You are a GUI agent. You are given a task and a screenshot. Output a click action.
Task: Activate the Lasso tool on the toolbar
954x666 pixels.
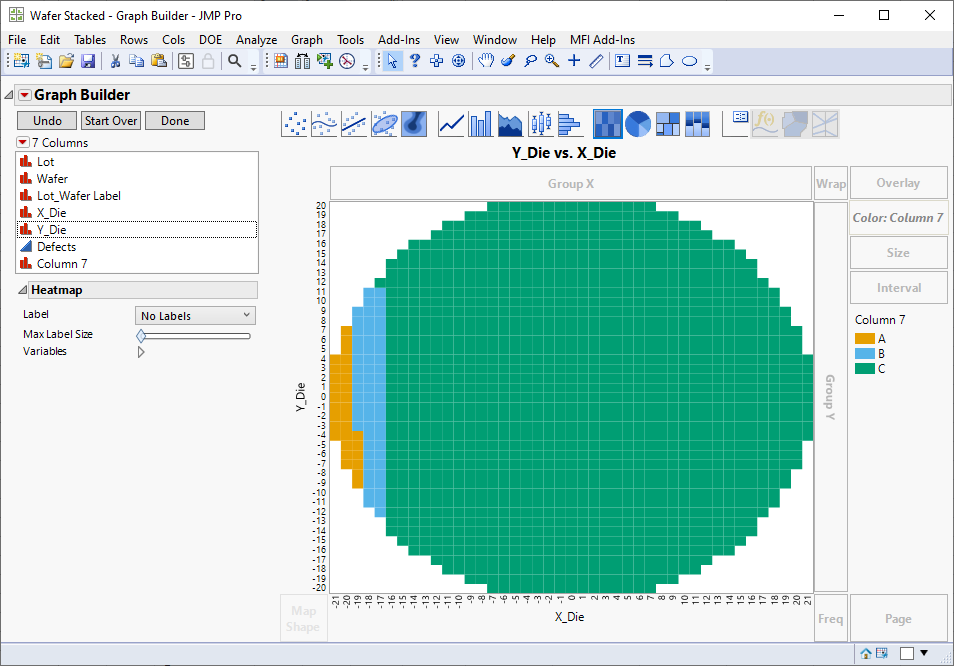pos(530,61)
